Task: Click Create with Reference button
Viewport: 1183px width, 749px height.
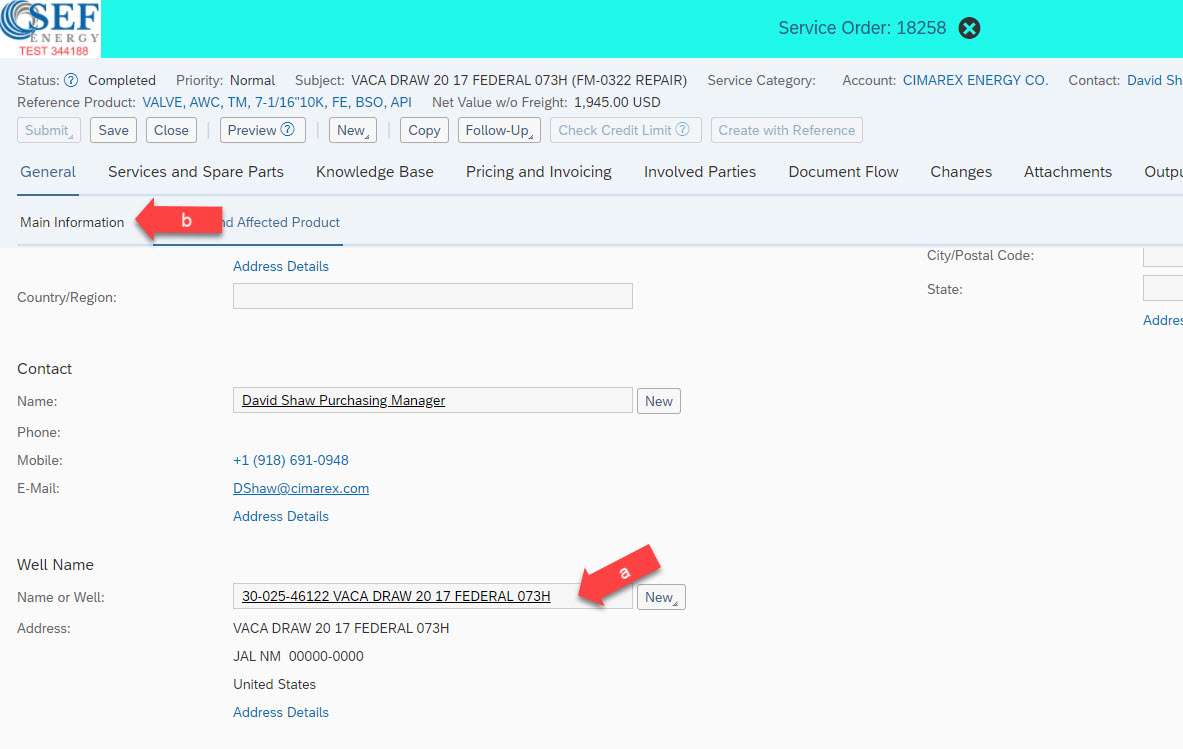Action: (786, 130)
